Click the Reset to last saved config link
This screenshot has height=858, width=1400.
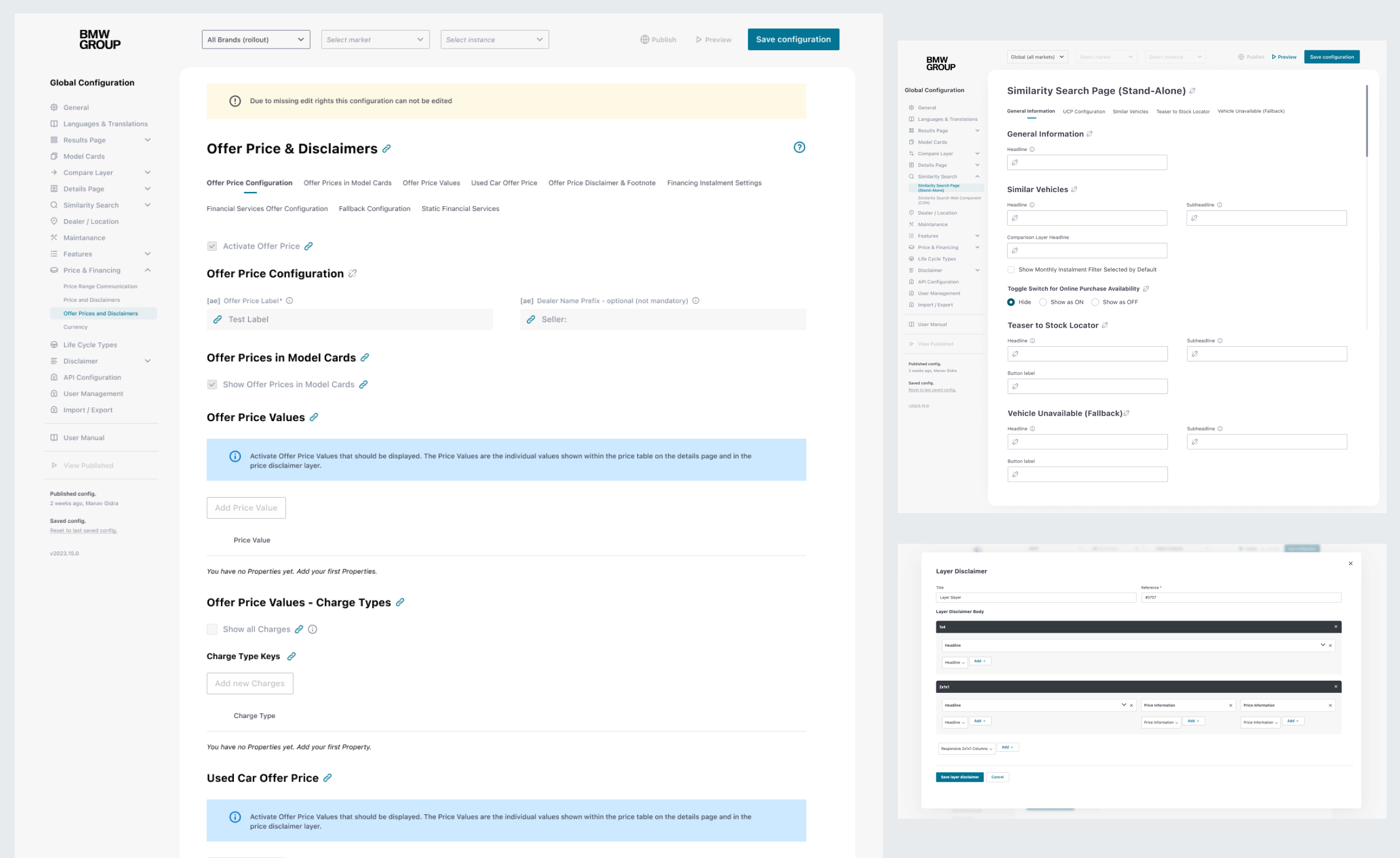84,531
